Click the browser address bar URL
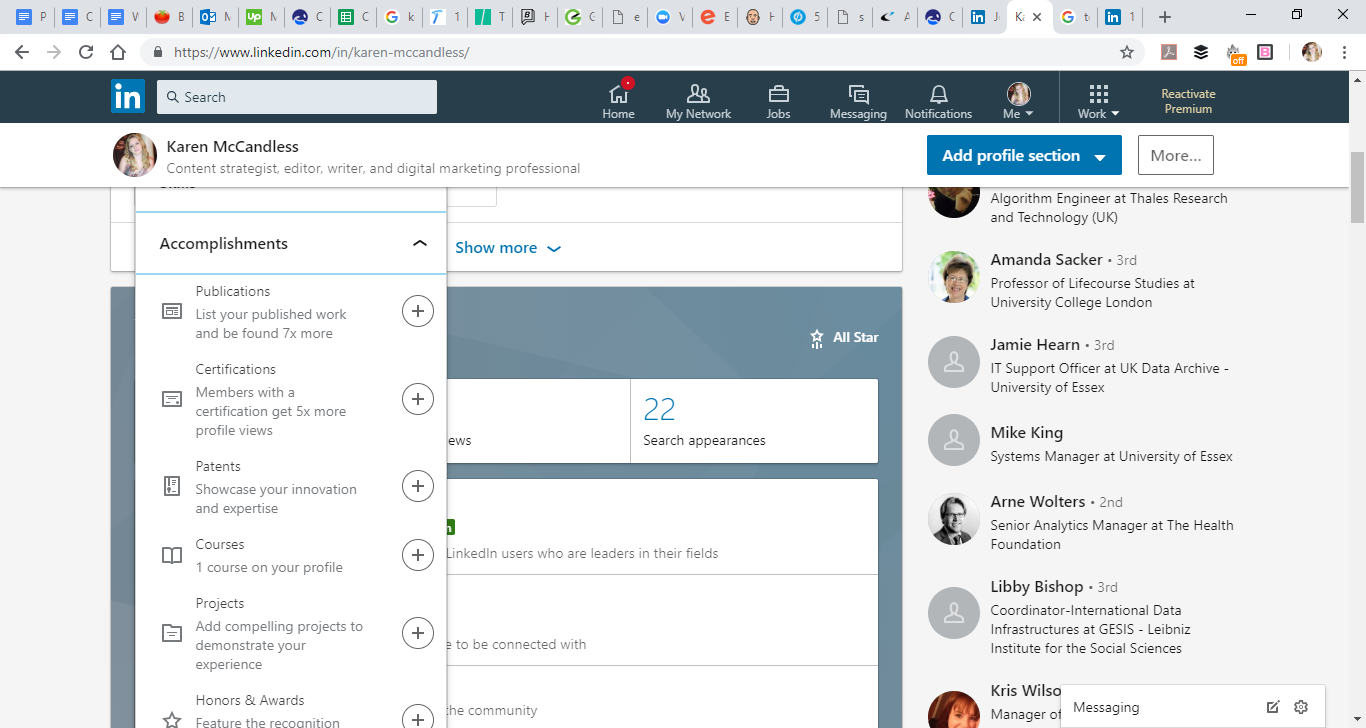The width and height of the screenshot is (1366, 728). (322, 52)
